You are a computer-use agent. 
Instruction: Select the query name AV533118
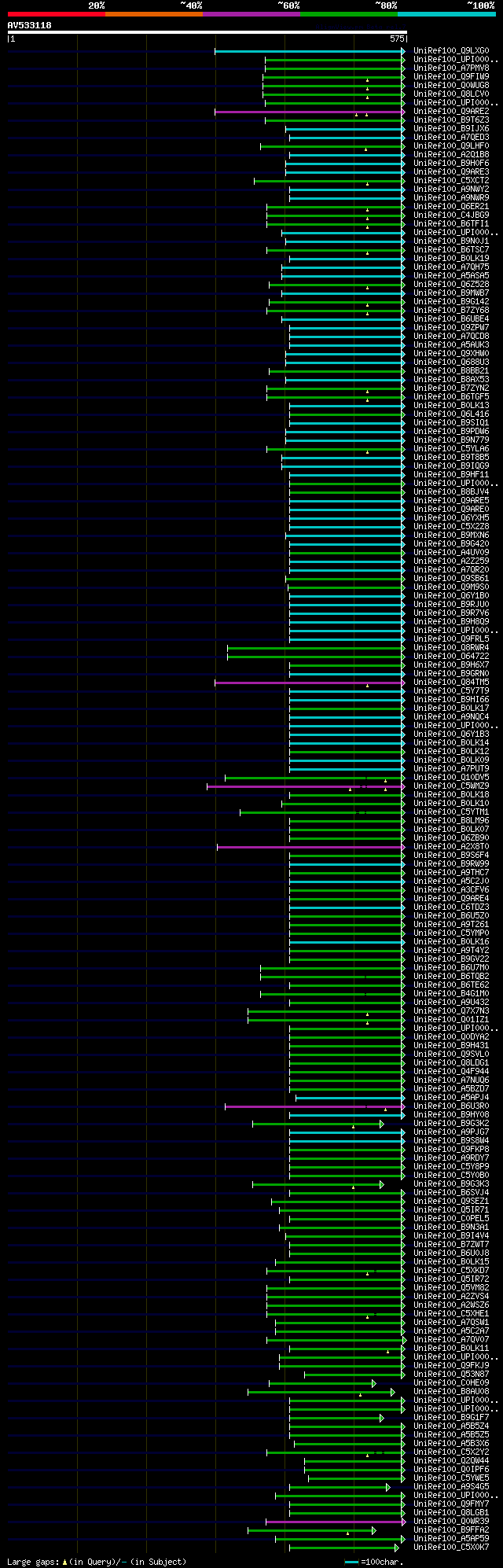30,25
